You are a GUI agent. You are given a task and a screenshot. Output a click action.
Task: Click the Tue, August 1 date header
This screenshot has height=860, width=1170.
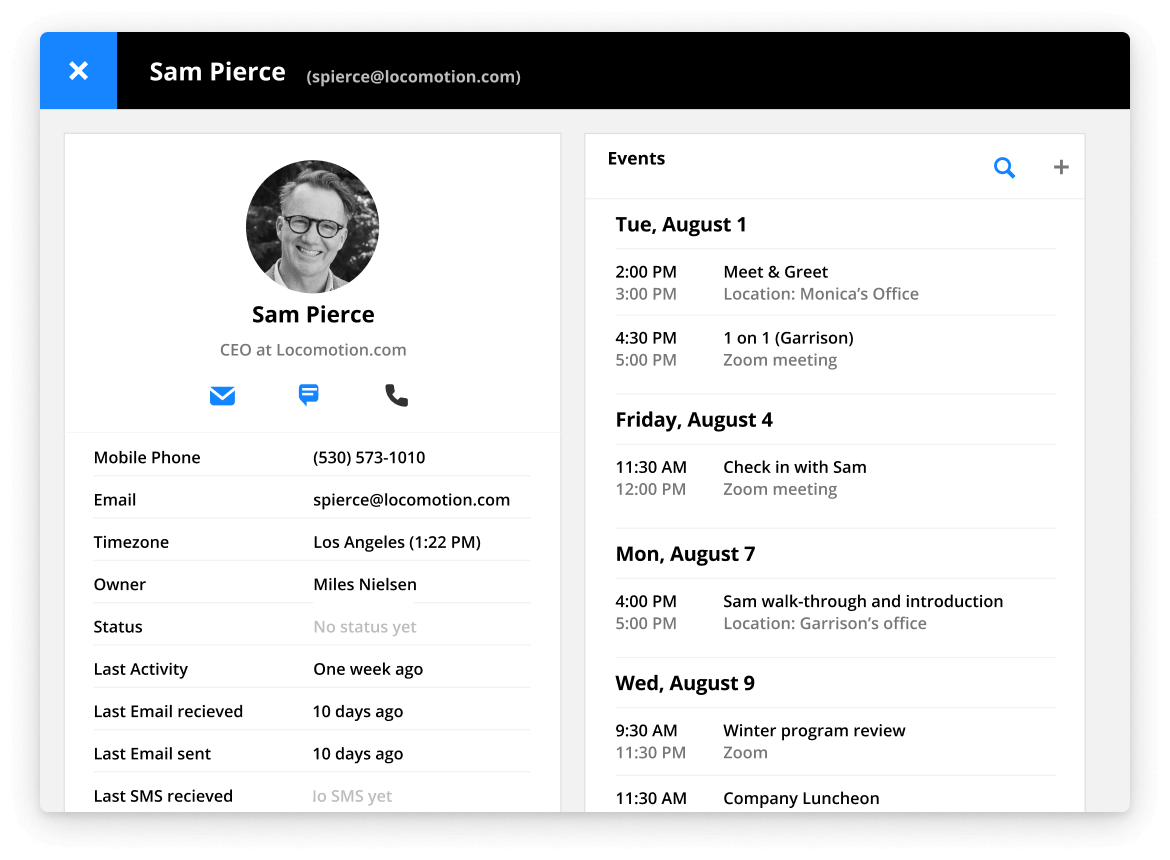coord(681,224)
